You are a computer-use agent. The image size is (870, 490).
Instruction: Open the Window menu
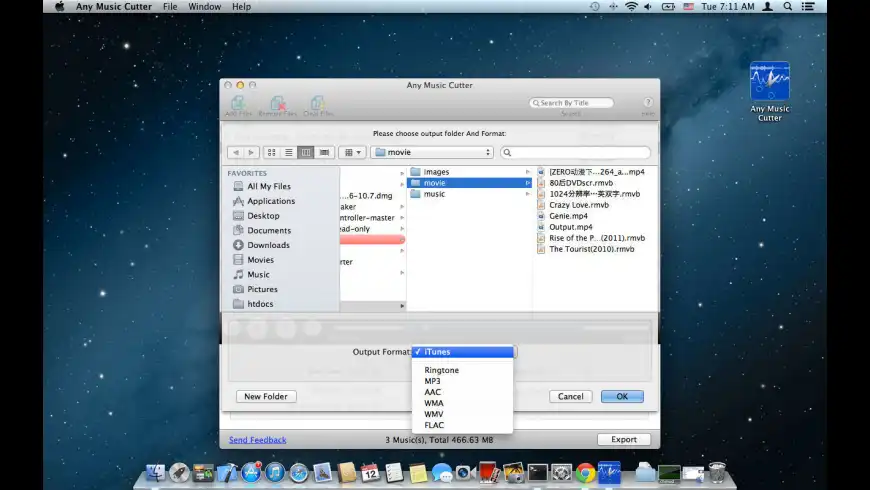click(x=204, y=7)
